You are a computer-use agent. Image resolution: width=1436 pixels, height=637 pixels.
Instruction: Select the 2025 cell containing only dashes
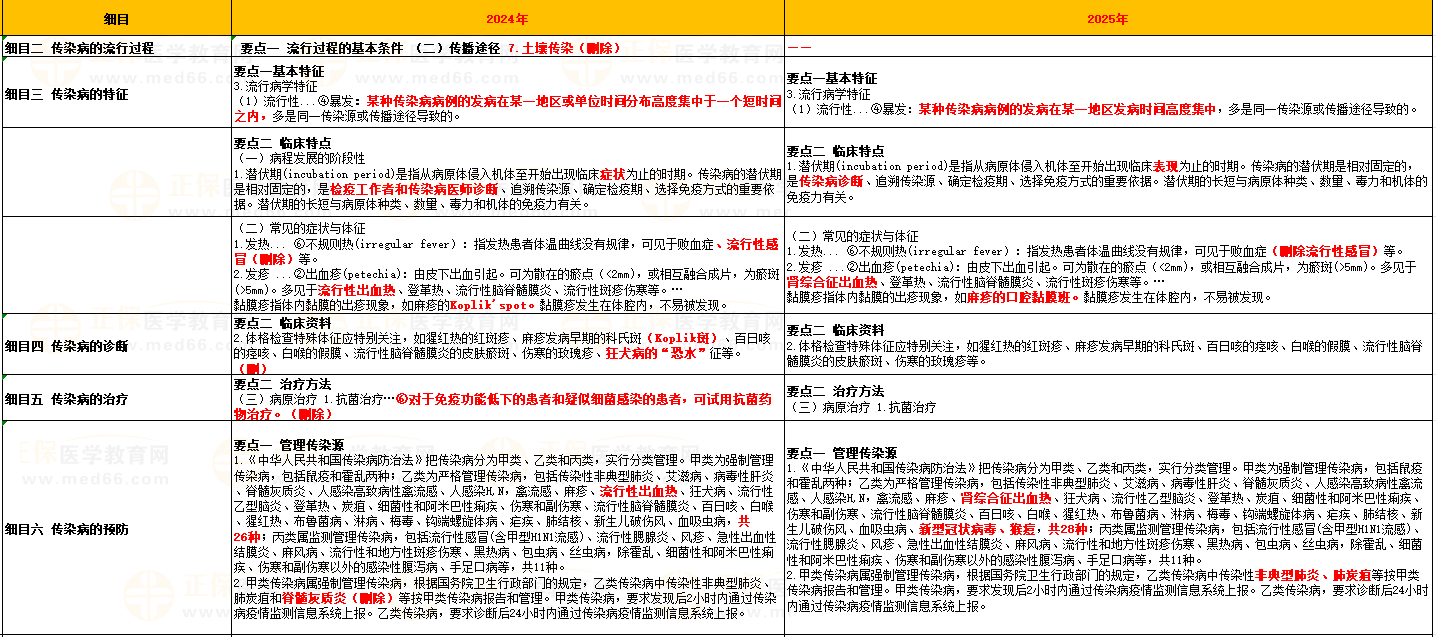point(798,48)
